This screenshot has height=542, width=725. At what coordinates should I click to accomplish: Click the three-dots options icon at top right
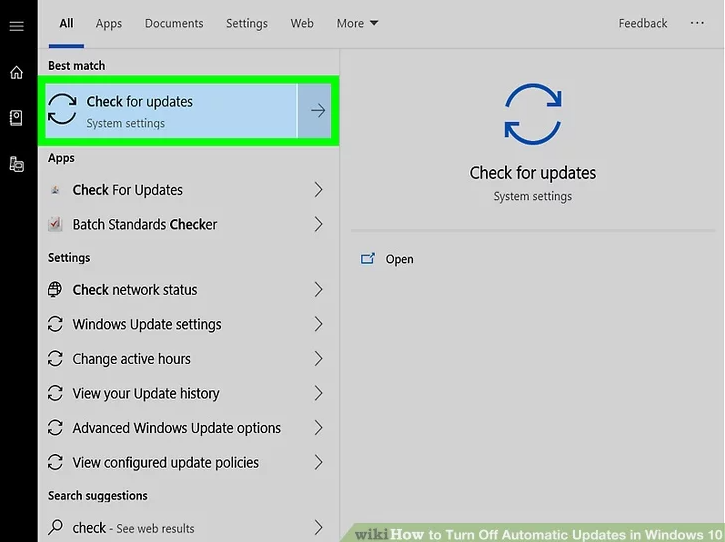(x=697, y=23)
